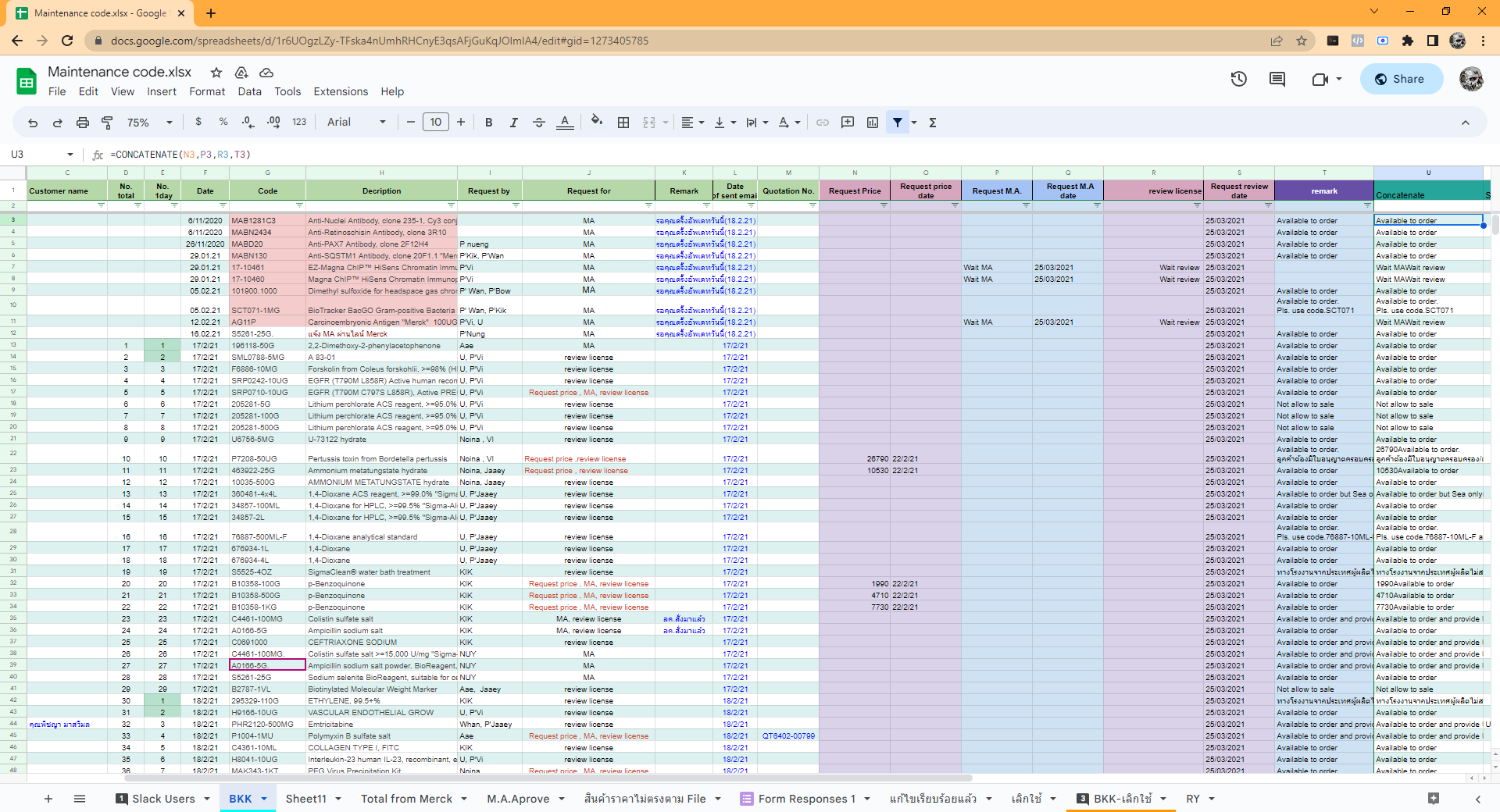The image size is (1500, 812).
Task: Open the Borders tool
Action: tap(623, 123)
